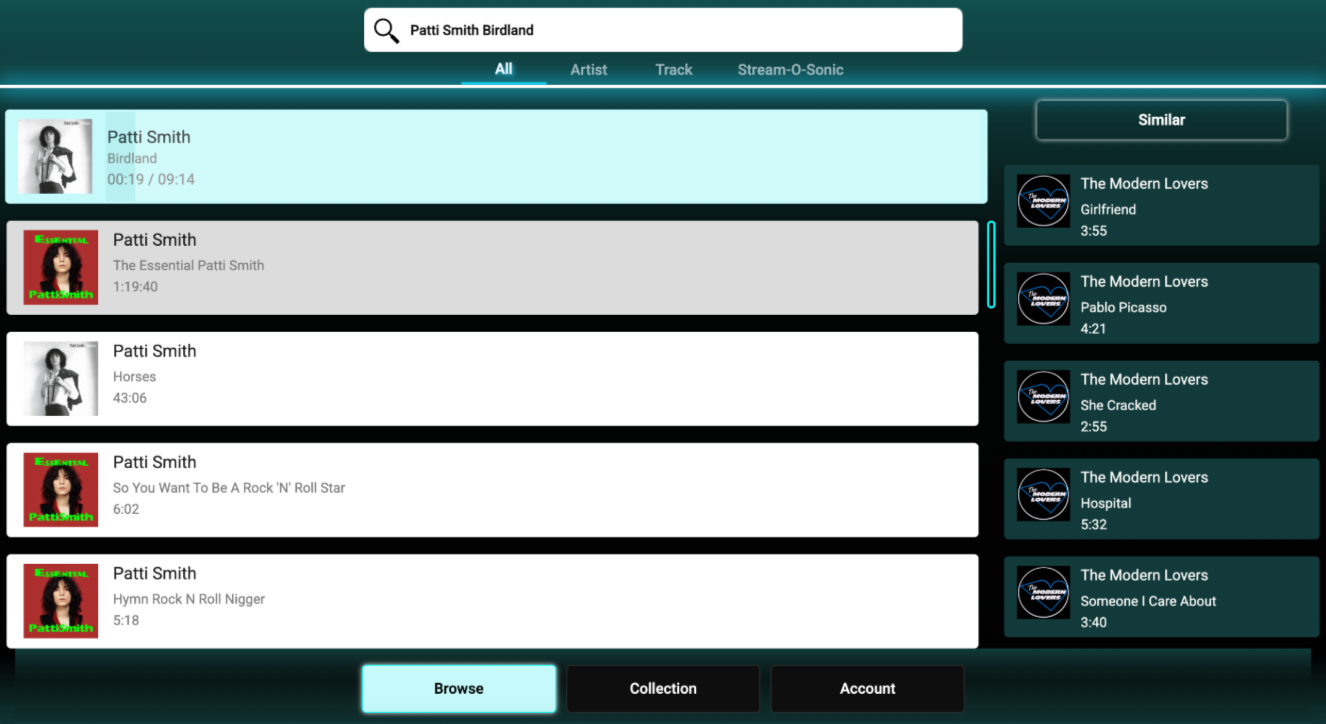
Task: Click the "Birdland" title in the now-playing row
Action: tap(132, 158)
